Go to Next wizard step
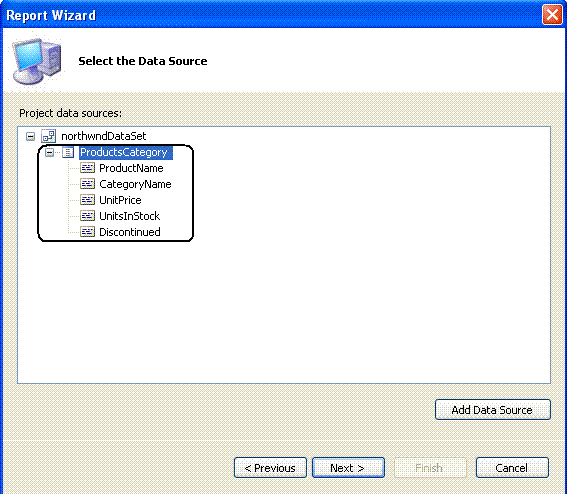This screenshot has height=494, width=568. (x=348, y=468)
